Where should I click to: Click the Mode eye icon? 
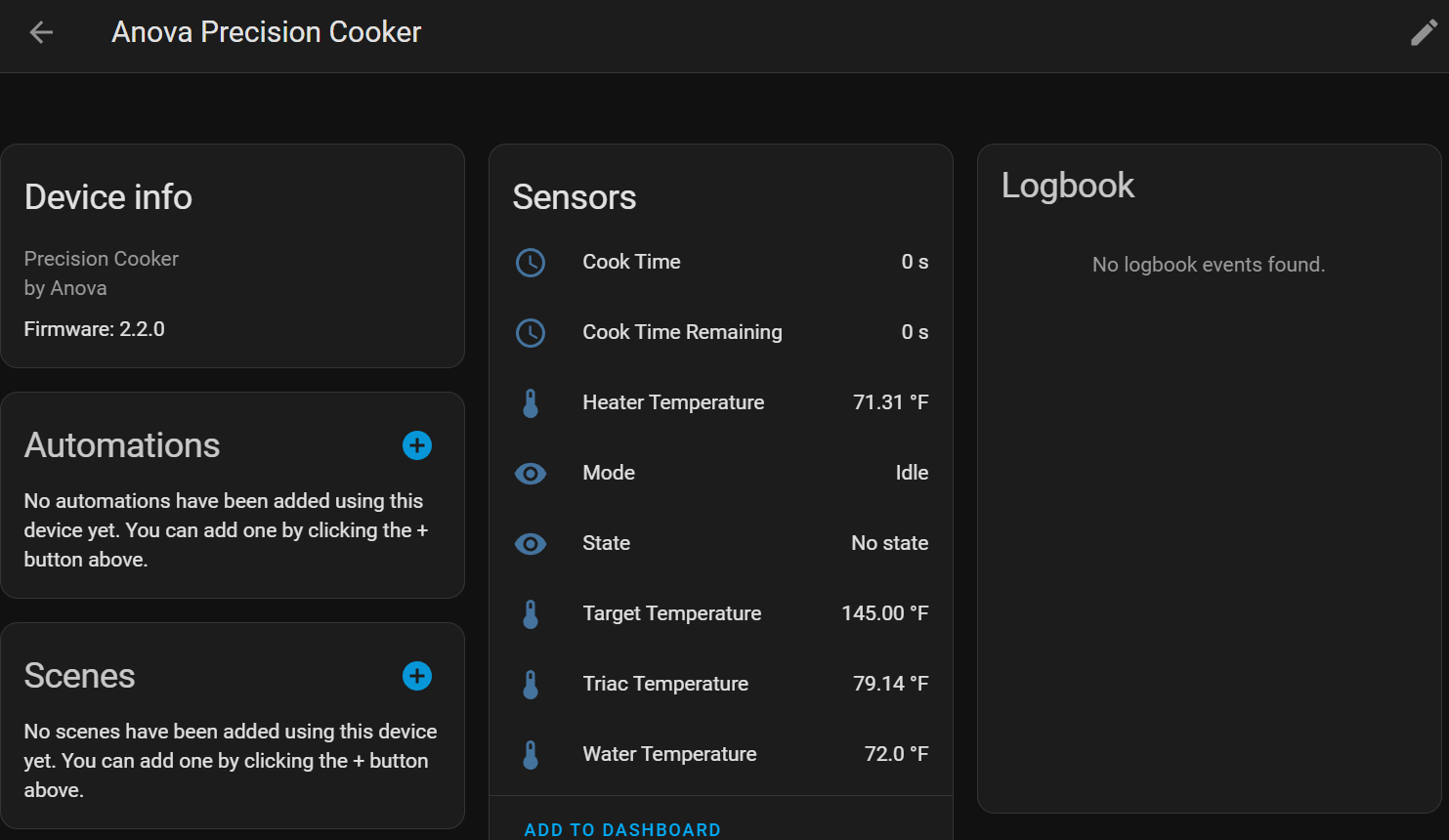point(531,473)
